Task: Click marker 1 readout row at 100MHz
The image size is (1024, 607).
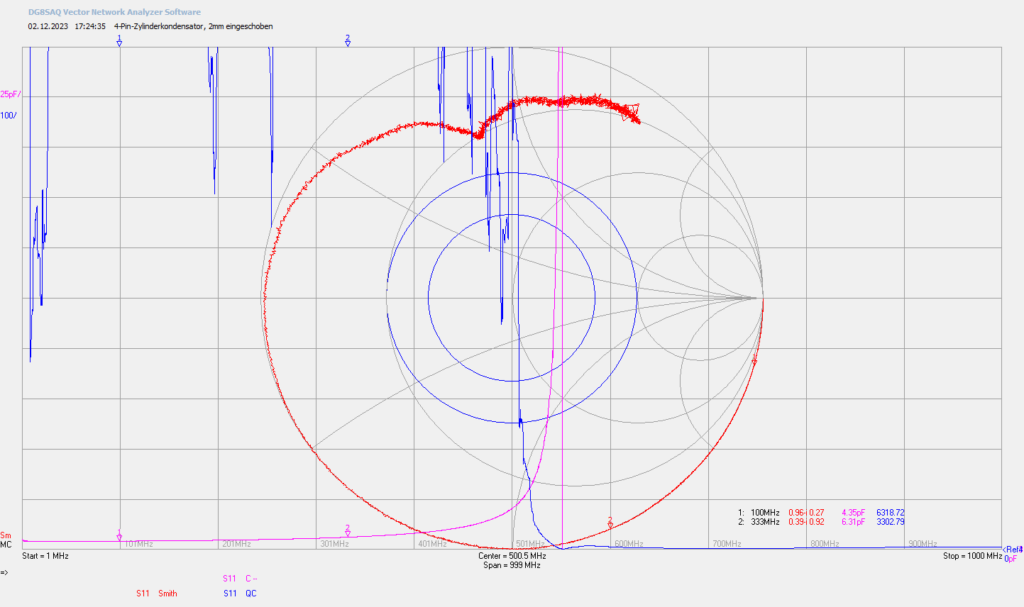Action: [821, 513]
